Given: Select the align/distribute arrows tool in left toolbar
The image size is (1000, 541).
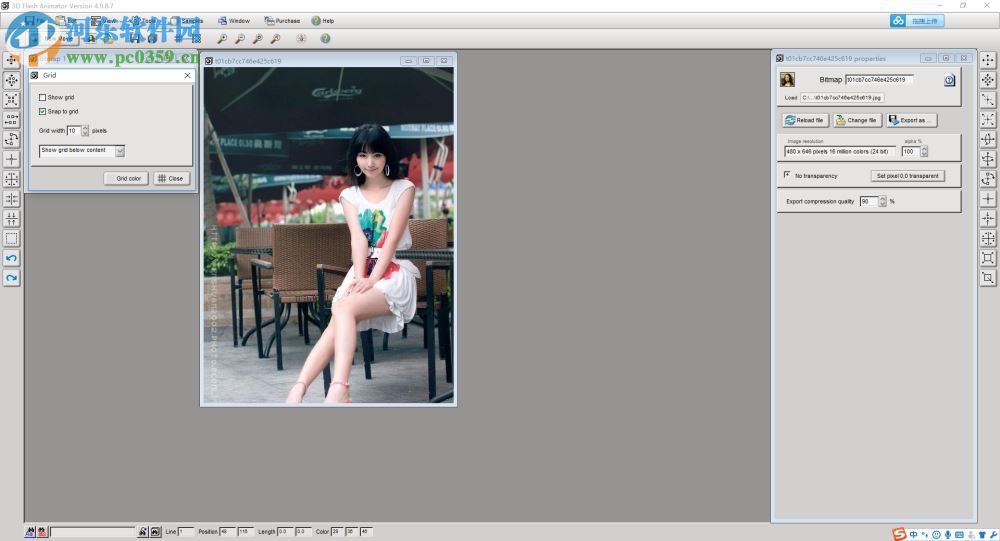Looking at the screenshot, I should [11, 120].
